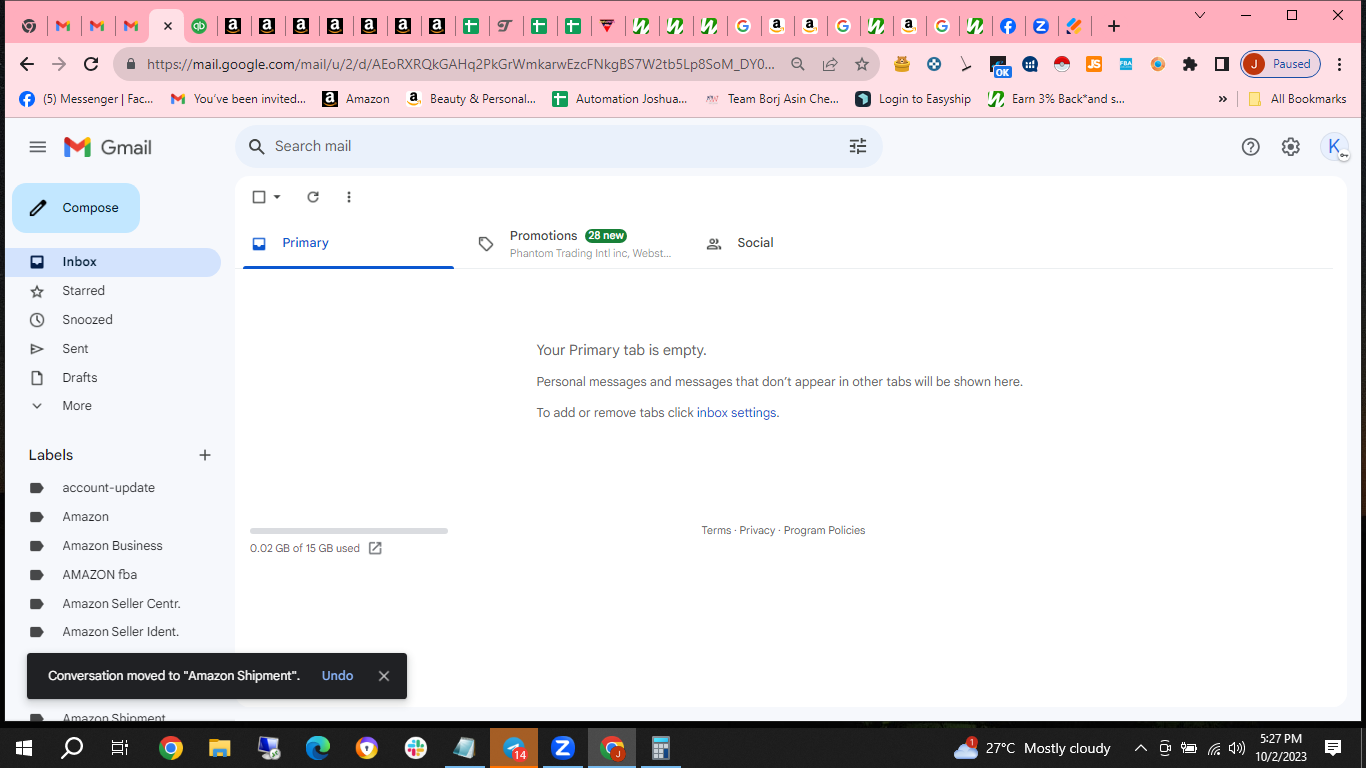Show hidden system tray icons
The image size is (1366, 768).
(x=1140, y=748)
